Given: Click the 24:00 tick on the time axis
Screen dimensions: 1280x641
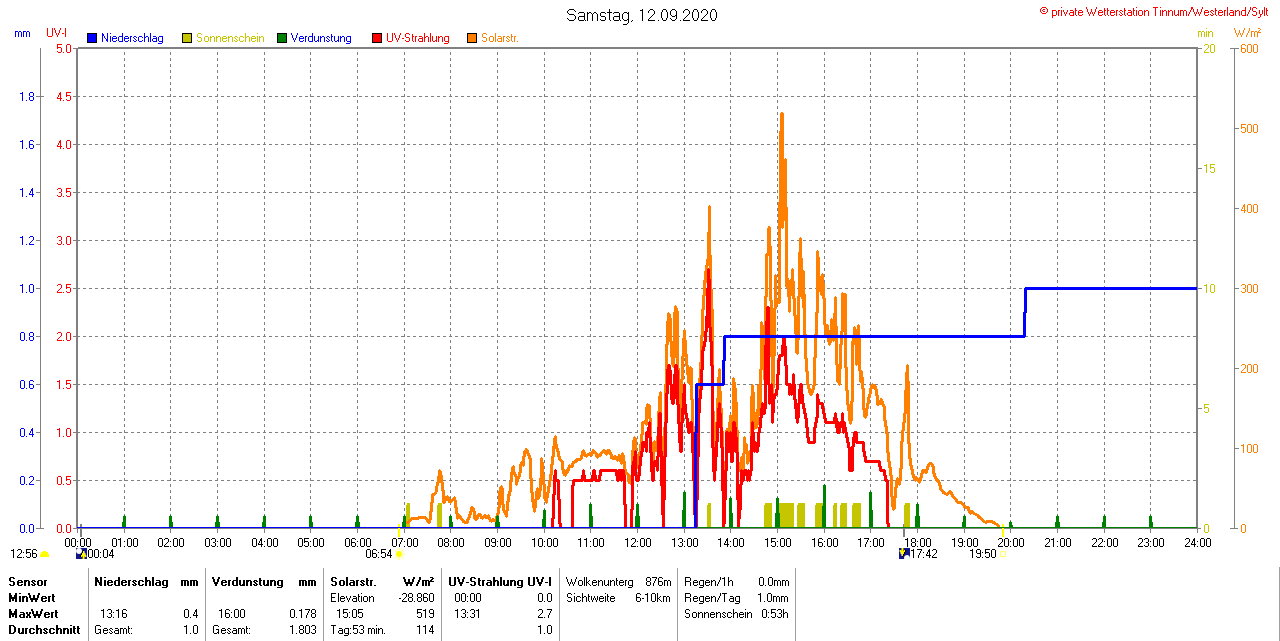Looking at the screenshot, I should point(1198,543).
